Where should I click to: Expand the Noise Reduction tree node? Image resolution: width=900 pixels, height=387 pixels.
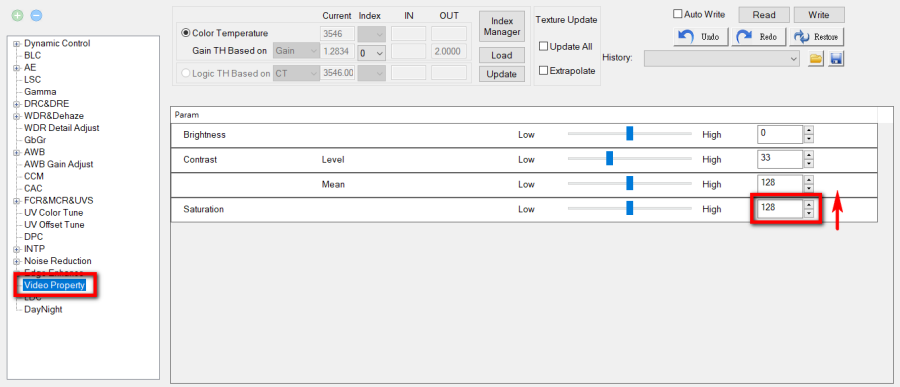(x=17, y=261)
